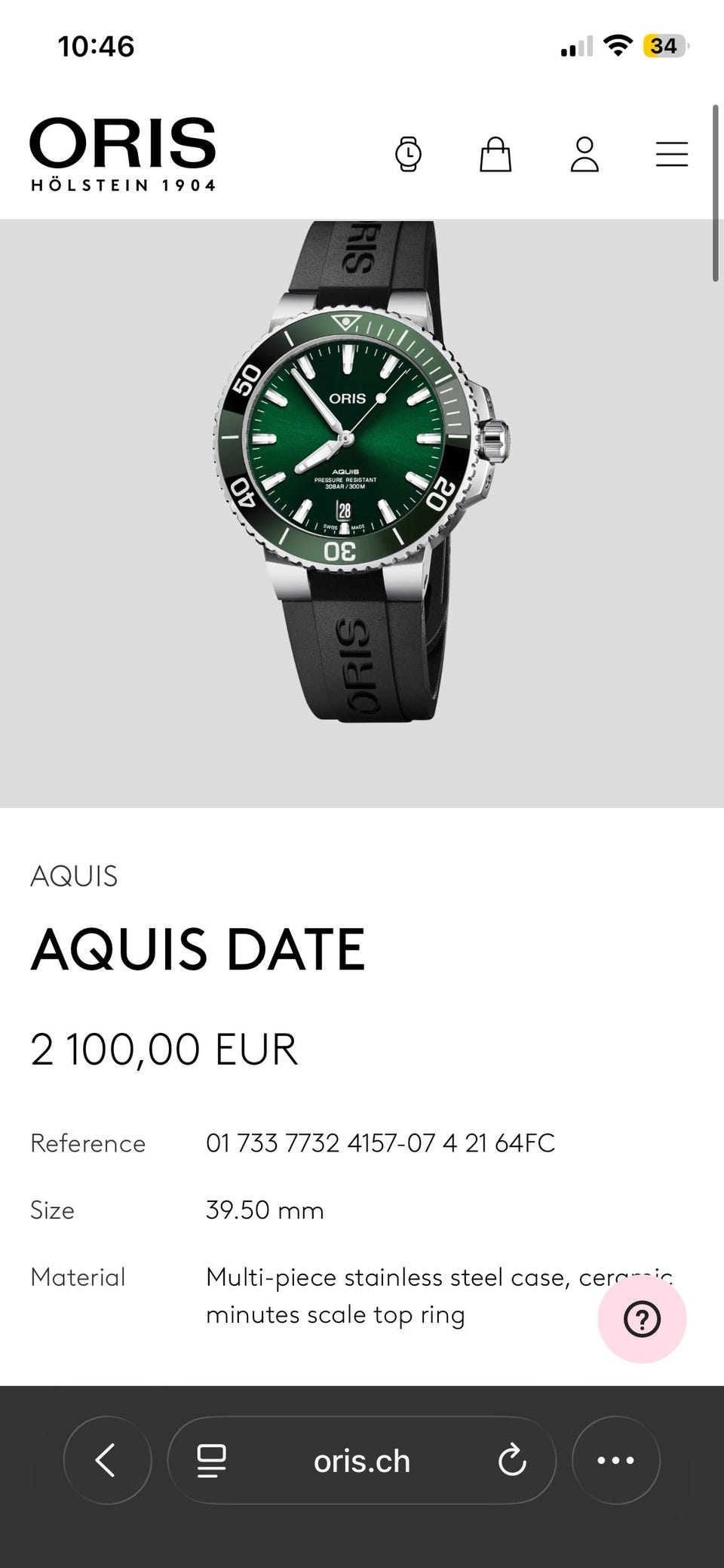
Task: Click the AQUIS collection label
Action: tap(74, 876)
